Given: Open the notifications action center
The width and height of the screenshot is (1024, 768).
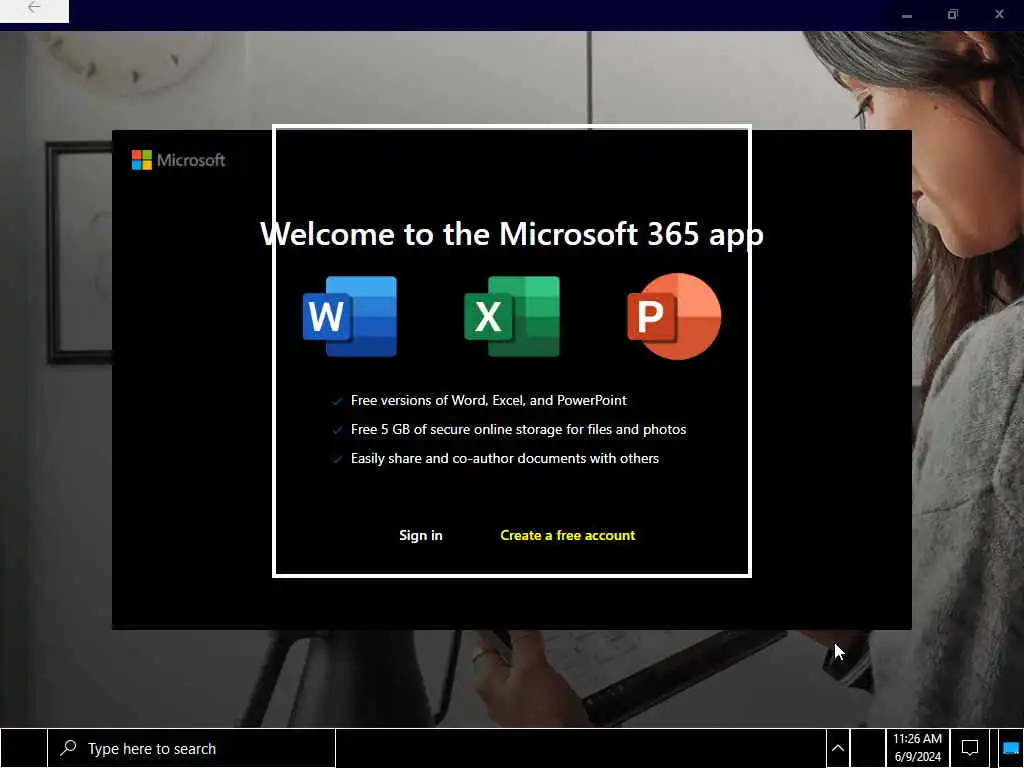Looking at the screenshot, I should (970, 748).
